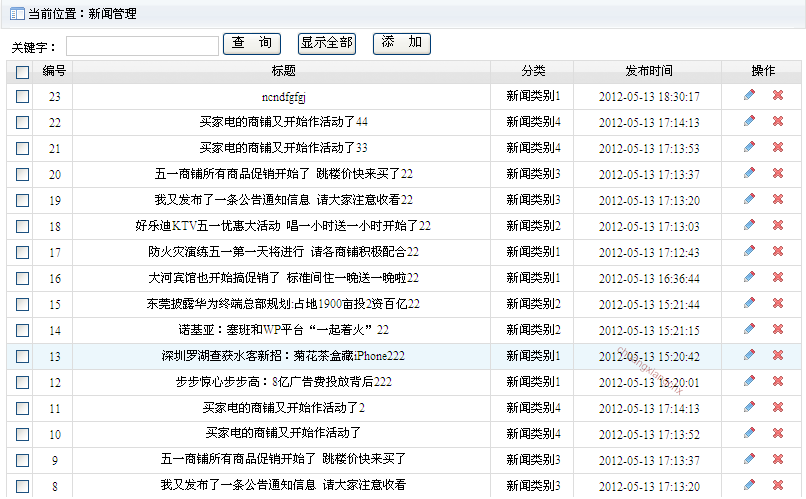Delete news item number 11
This screenshot has width=806, height=499.
click(778, 407)
